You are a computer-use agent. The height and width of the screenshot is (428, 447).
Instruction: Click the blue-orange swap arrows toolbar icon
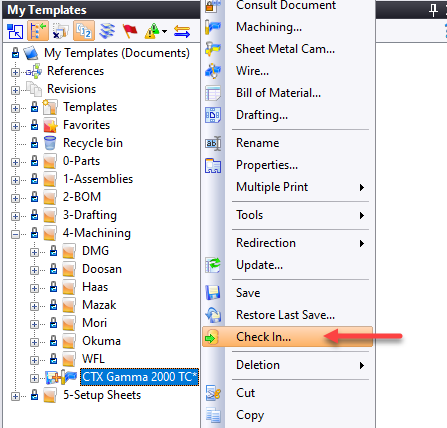[x=182, y=31]
